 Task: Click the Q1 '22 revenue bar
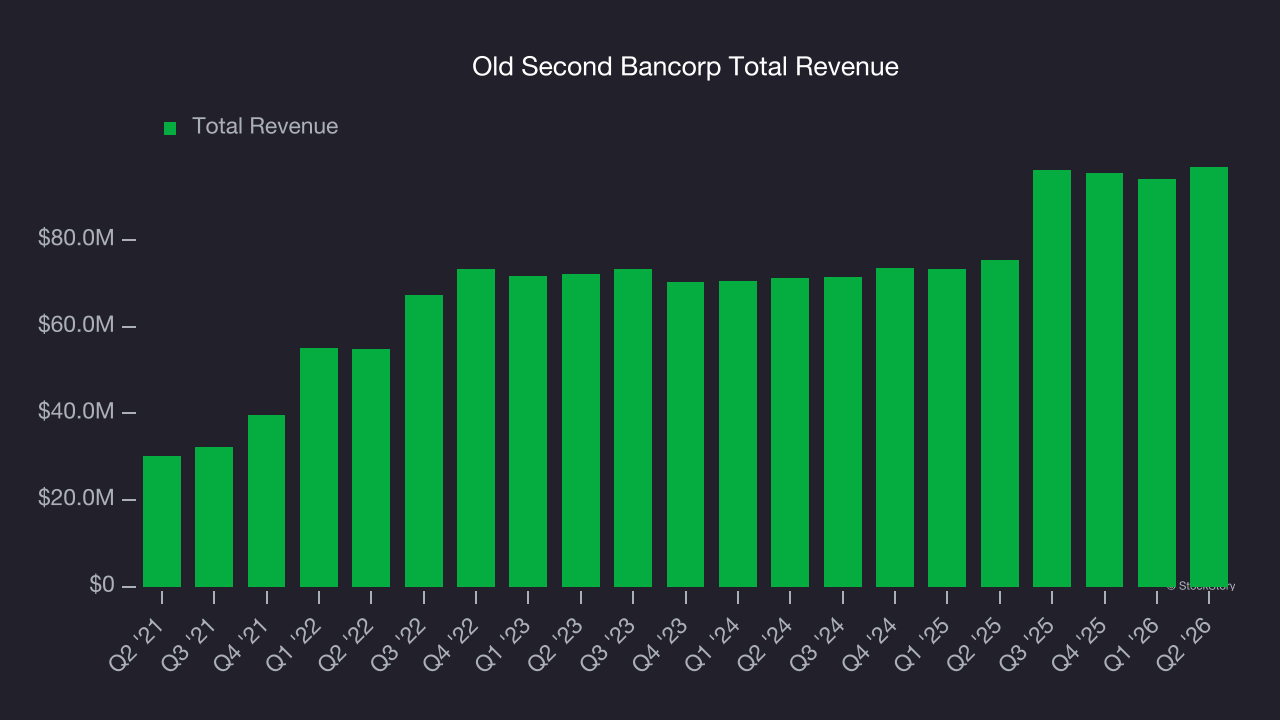pos(319,467)
